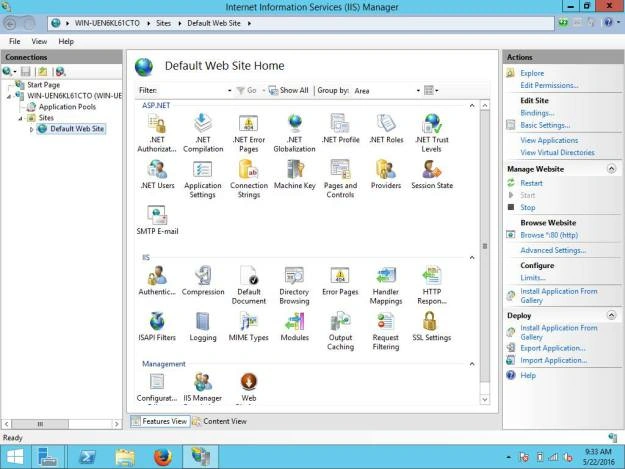The image size is (625, 469).
Task: Open the SSL Settings feature
Action: coord(432,326)
